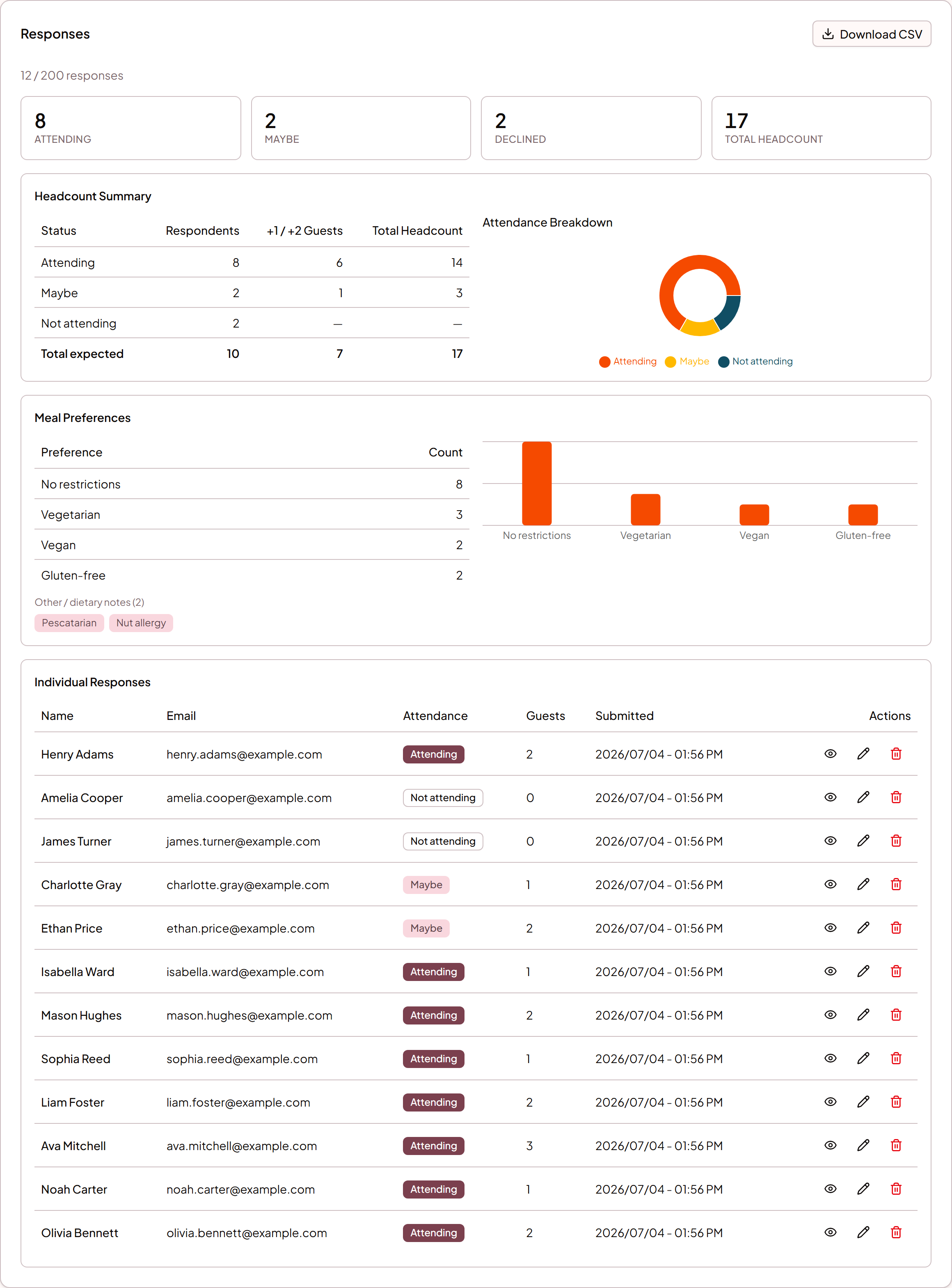This screenshot has width=952, height=1288.
Task: Delete Mason Hughes response
Action: tap(895, 1015)
